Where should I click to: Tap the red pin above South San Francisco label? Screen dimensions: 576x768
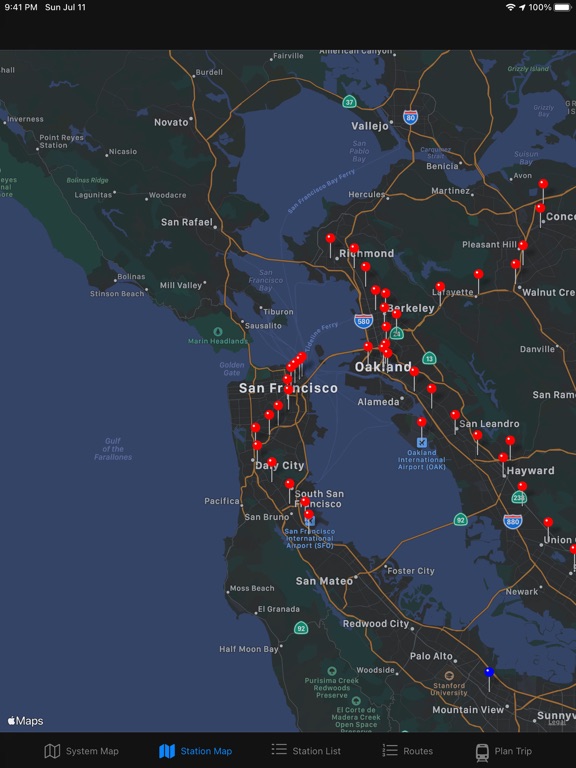click(x=289, y=484)
